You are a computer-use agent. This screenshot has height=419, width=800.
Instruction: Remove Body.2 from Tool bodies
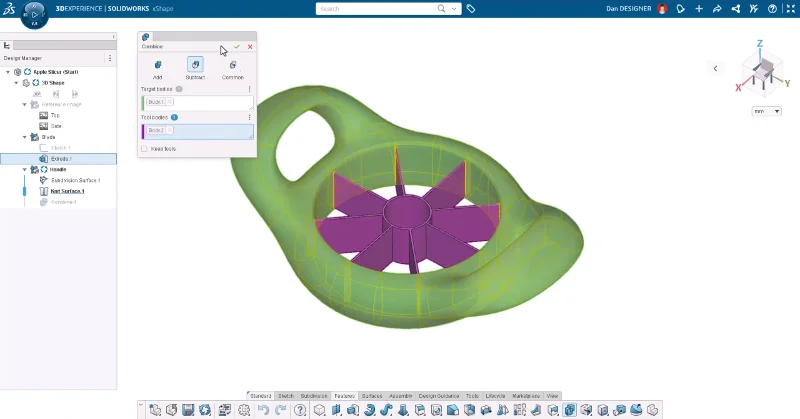pos(170,131)
